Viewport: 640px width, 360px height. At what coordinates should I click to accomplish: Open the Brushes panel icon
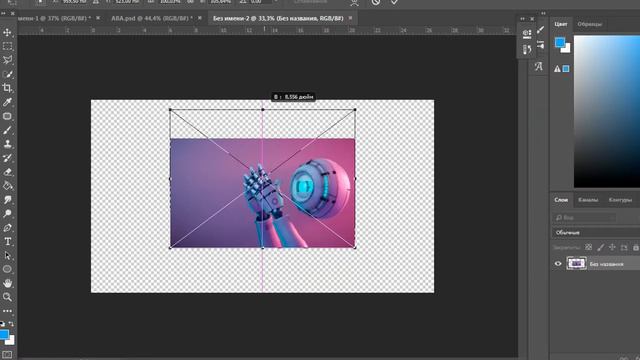pos(540,29)
